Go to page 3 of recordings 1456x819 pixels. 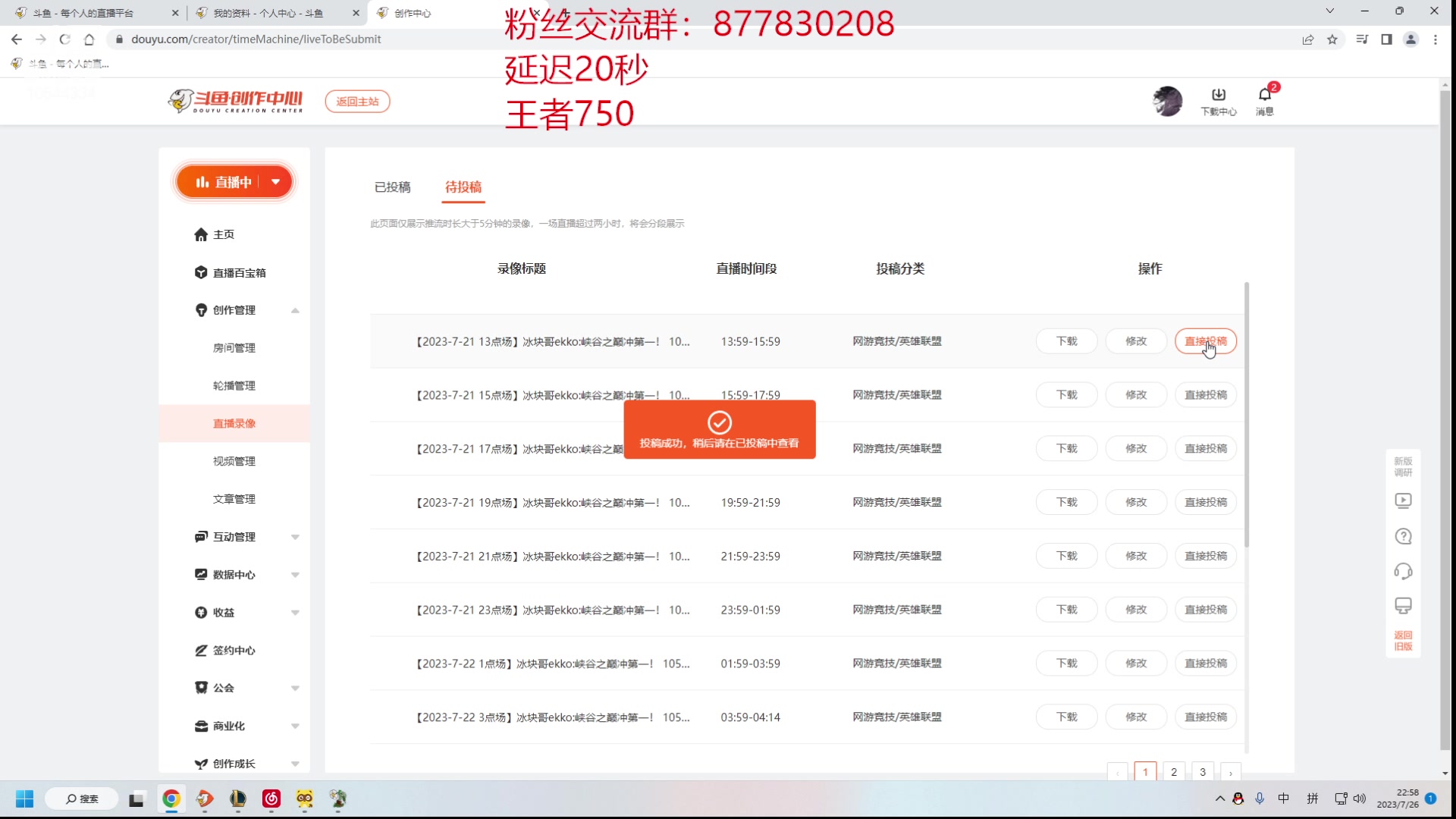1203,772
